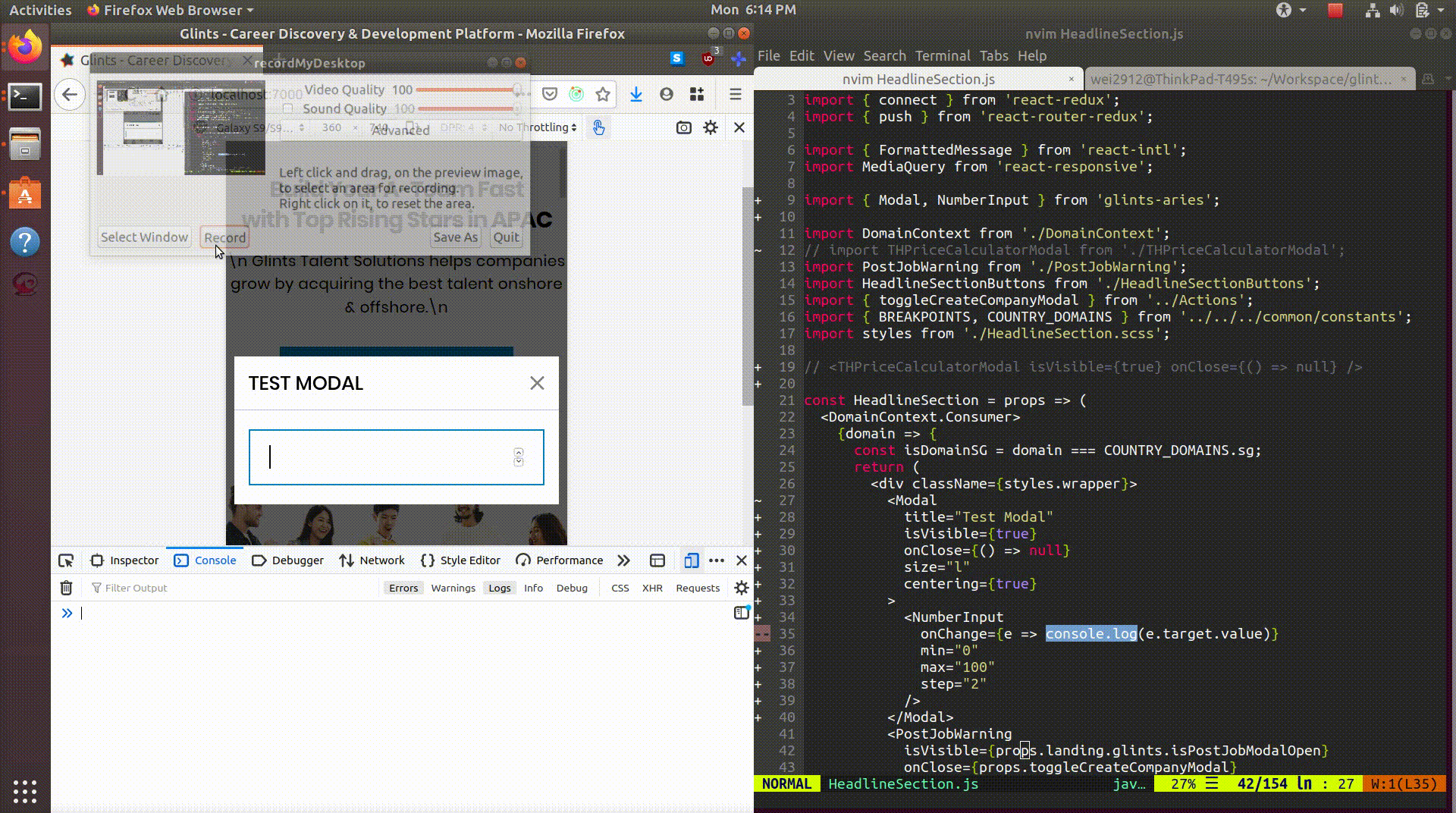Go back with the Firefox back arrow
Viewport: 1456px width, 813px height.
click(x=70, y=94)
